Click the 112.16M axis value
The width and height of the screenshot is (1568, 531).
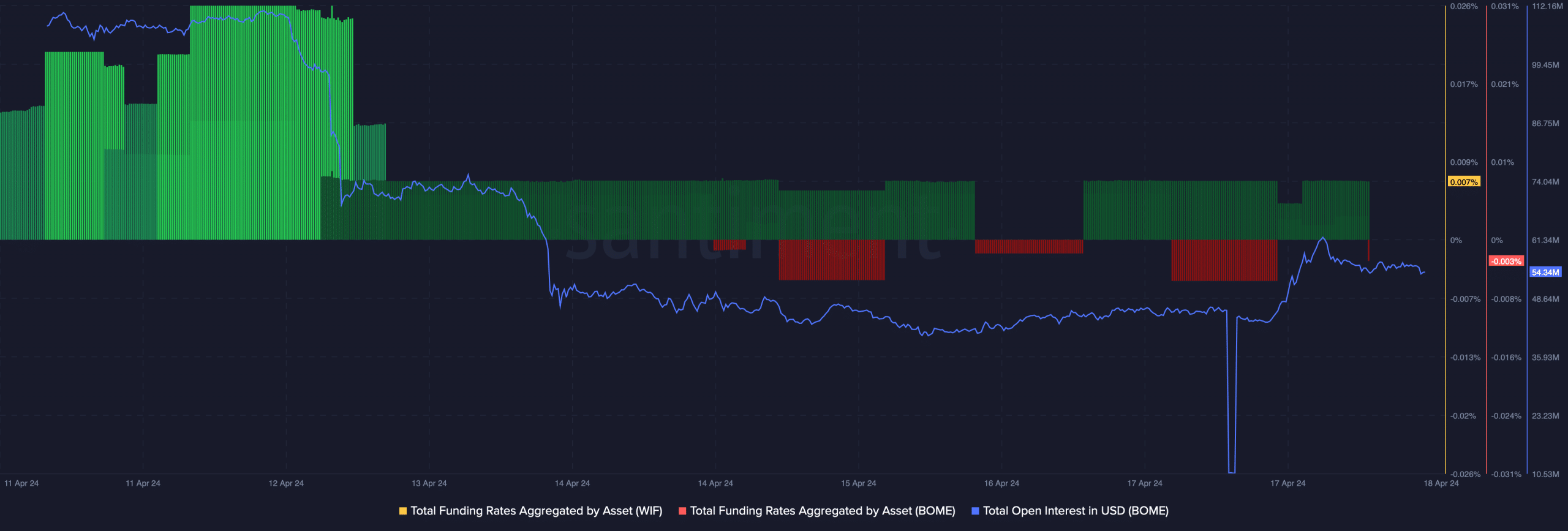point(1547,6)
